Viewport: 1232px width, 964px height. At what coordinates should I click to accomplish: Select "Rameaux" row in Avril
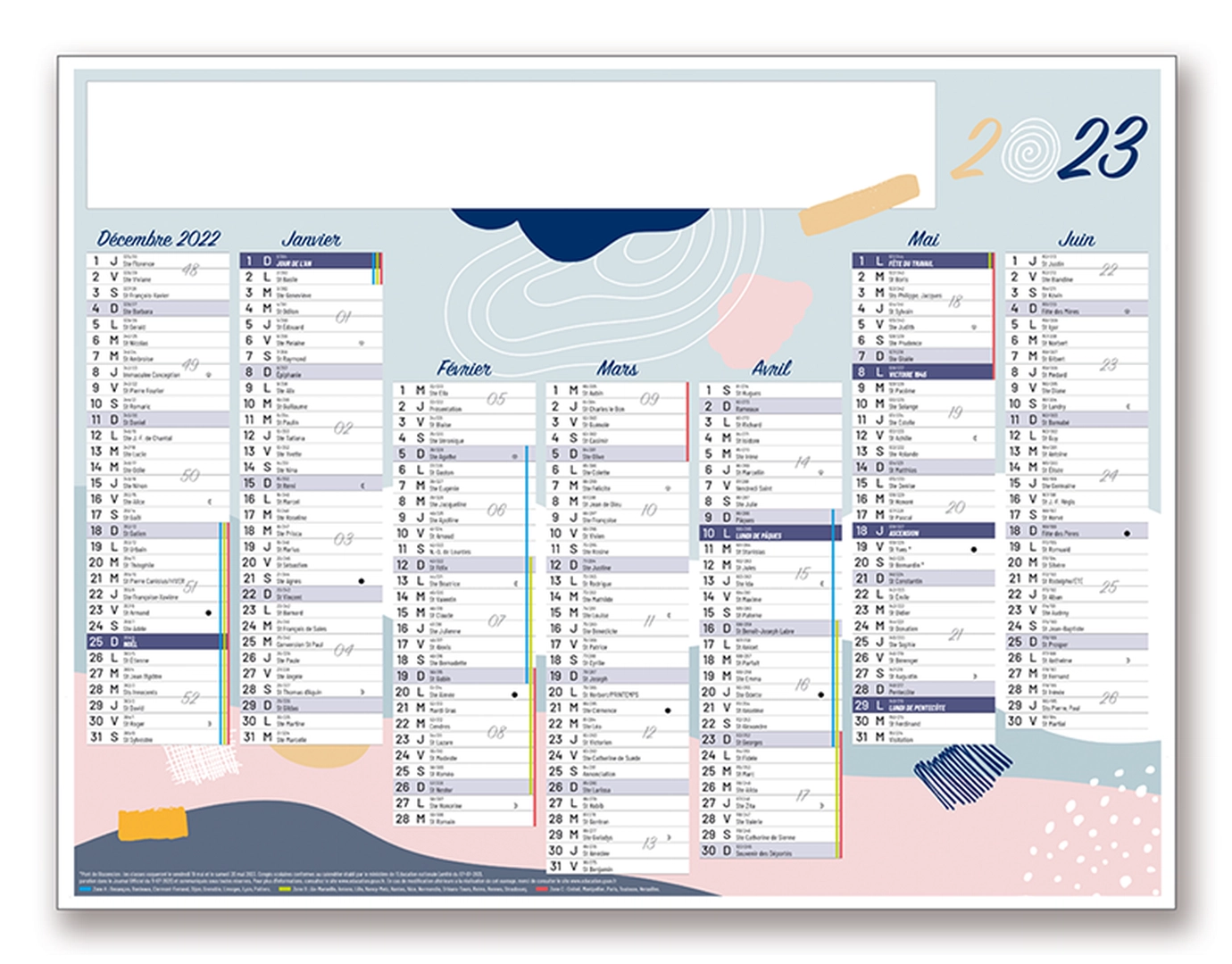point(770,406)
